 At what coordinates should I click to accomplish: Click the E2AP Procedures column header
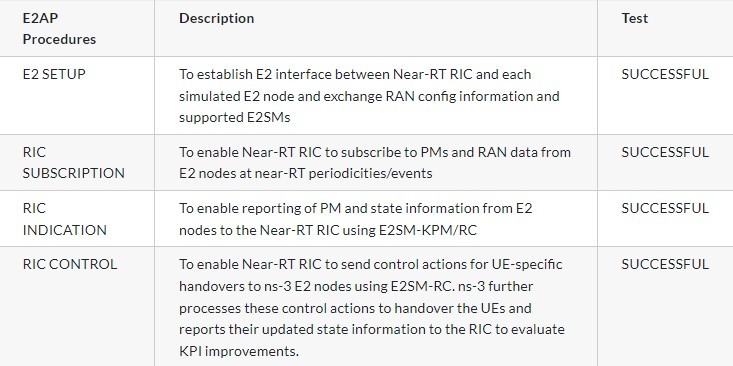[x=59, y=29]
